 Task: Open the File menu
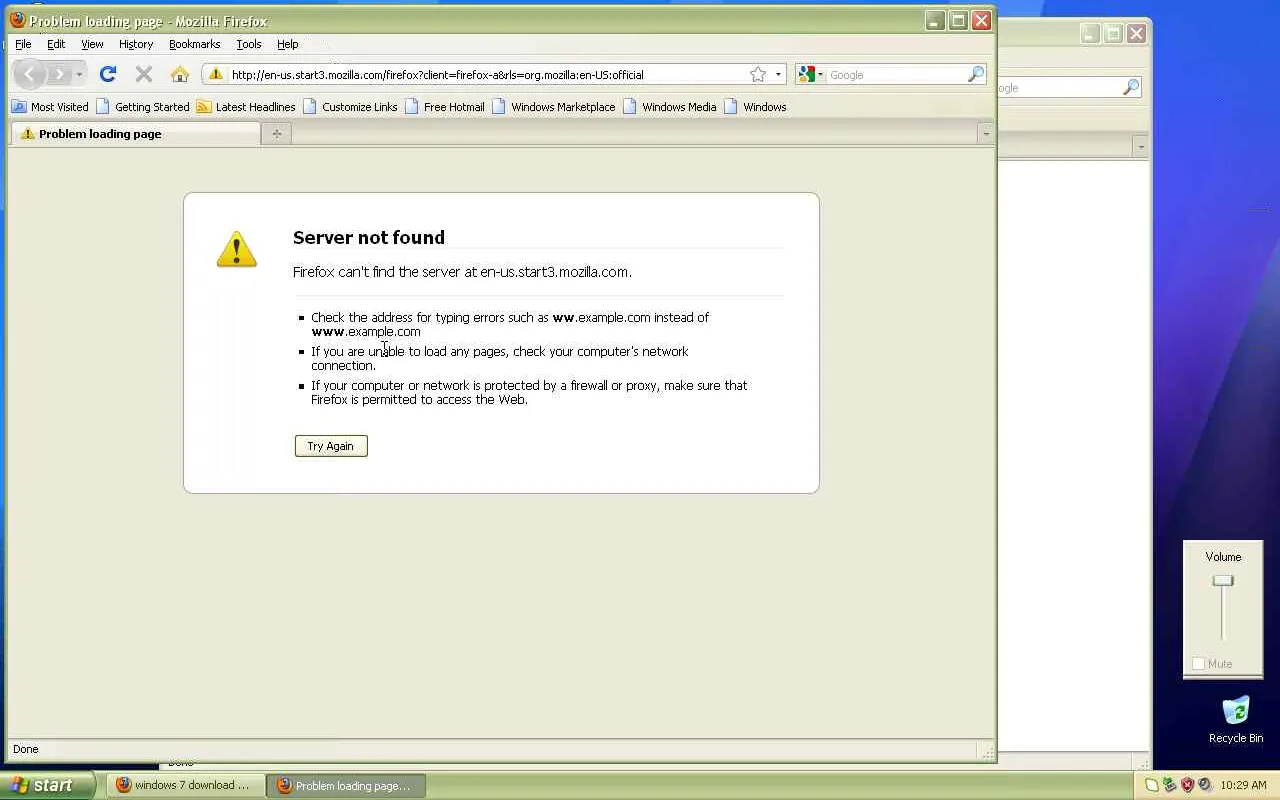[x=23, y=44]
